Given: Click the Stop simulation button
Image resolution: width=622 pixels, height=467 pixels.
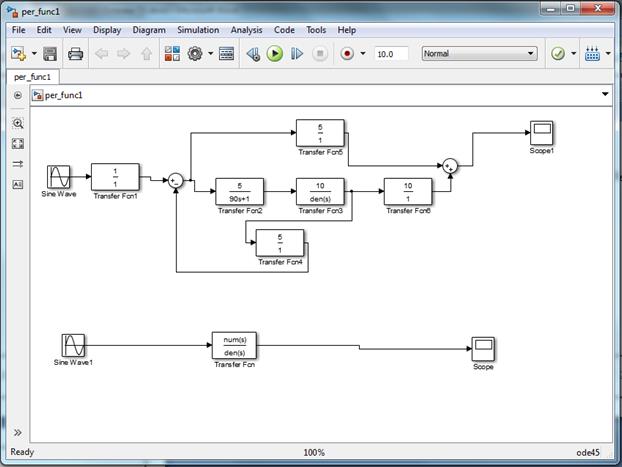Looking at the screenshot, I should [320, 54].
